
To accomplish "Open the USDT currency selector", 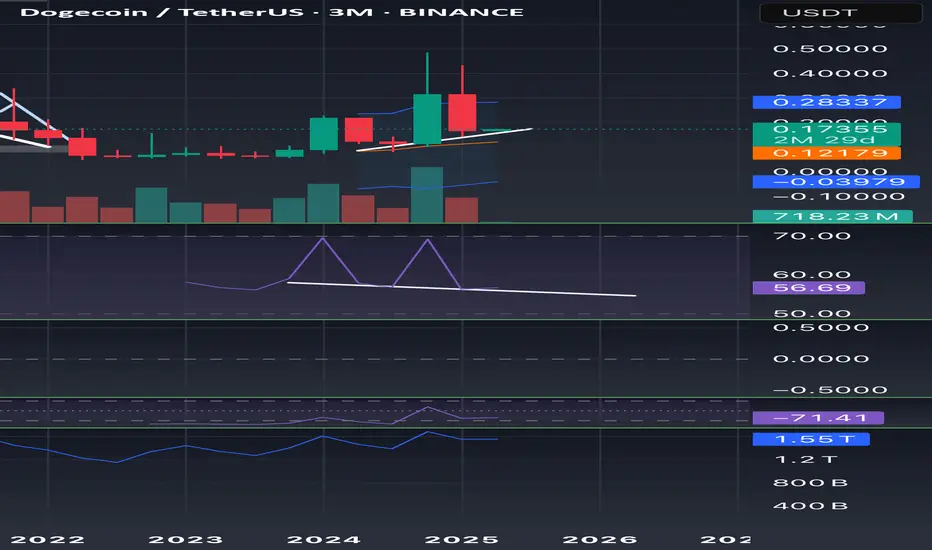I will [840, 12].
